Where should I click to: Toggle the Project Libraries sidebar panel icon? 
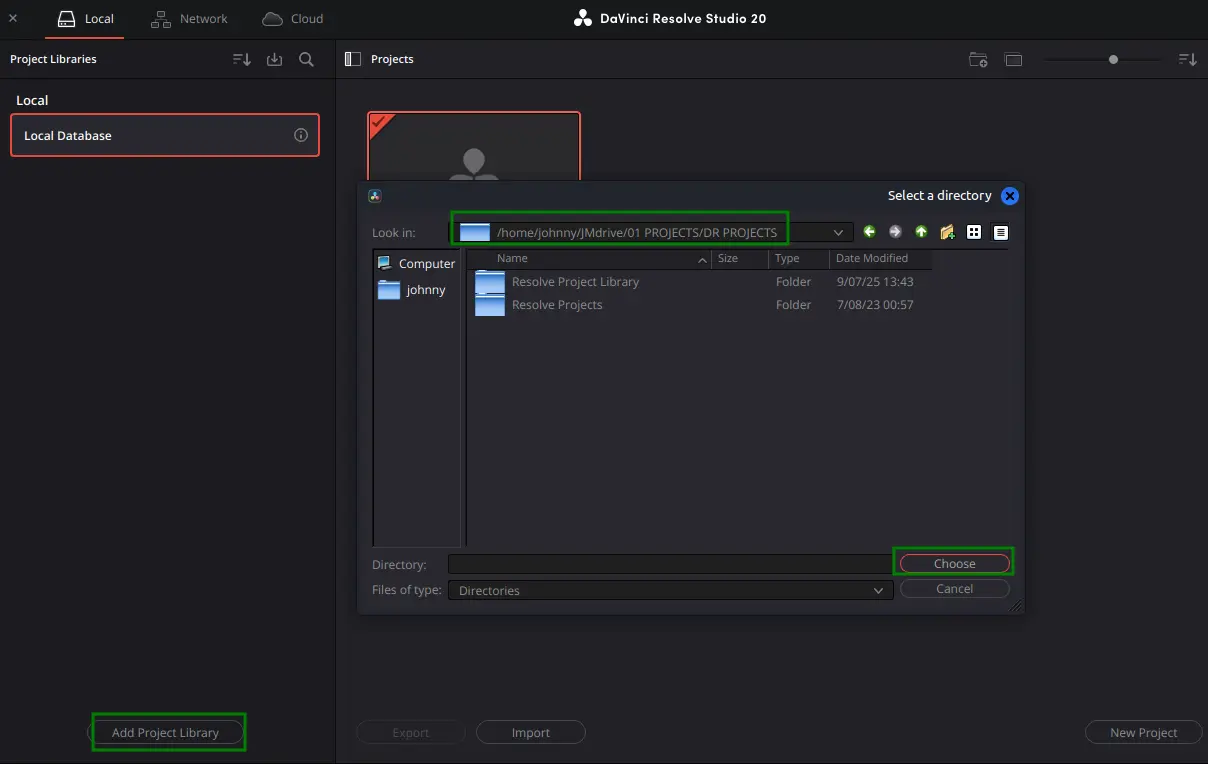tap(352, 59)
